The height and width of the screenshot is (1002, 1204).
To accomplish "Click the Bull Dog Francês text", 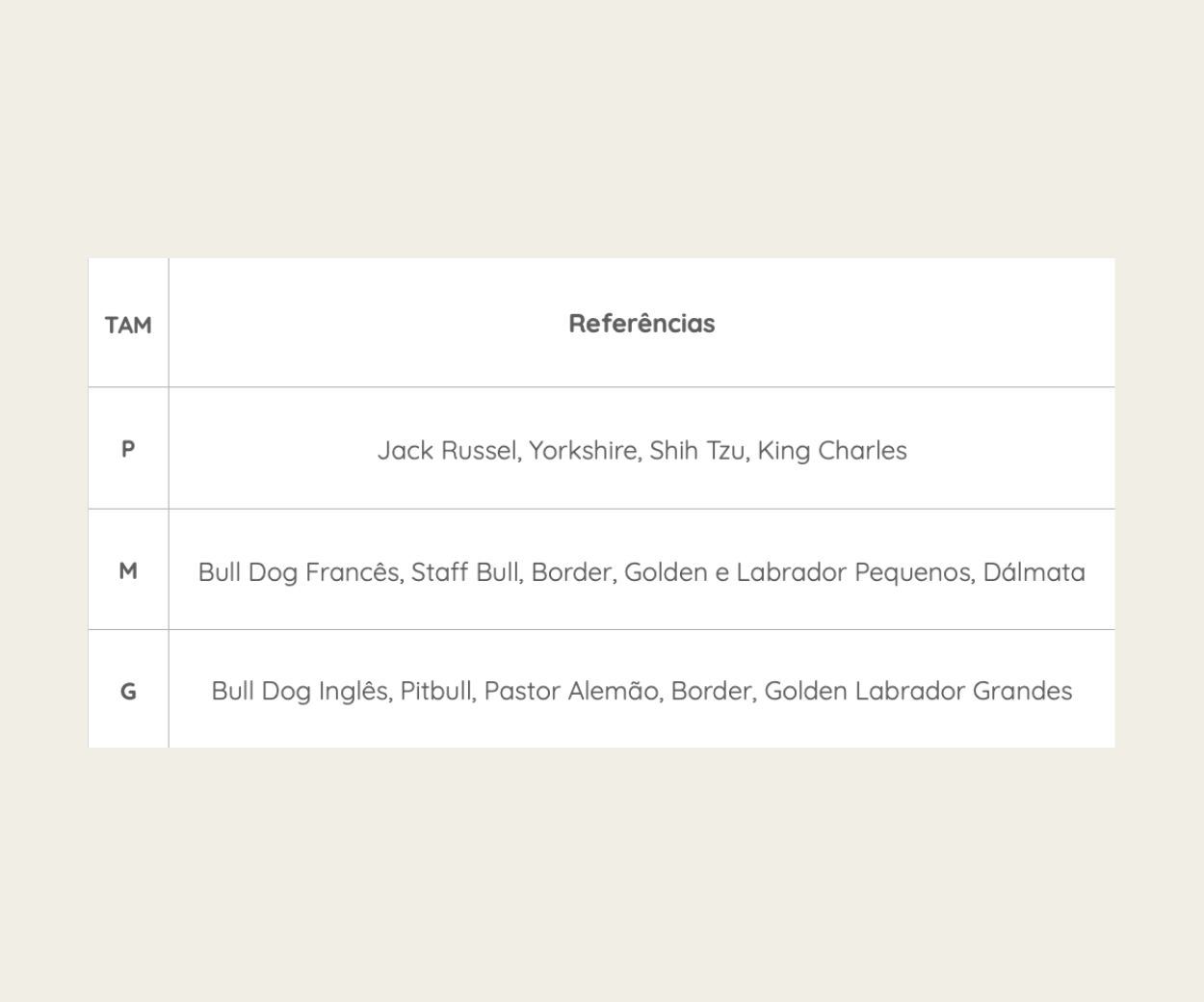I will 300,572.
